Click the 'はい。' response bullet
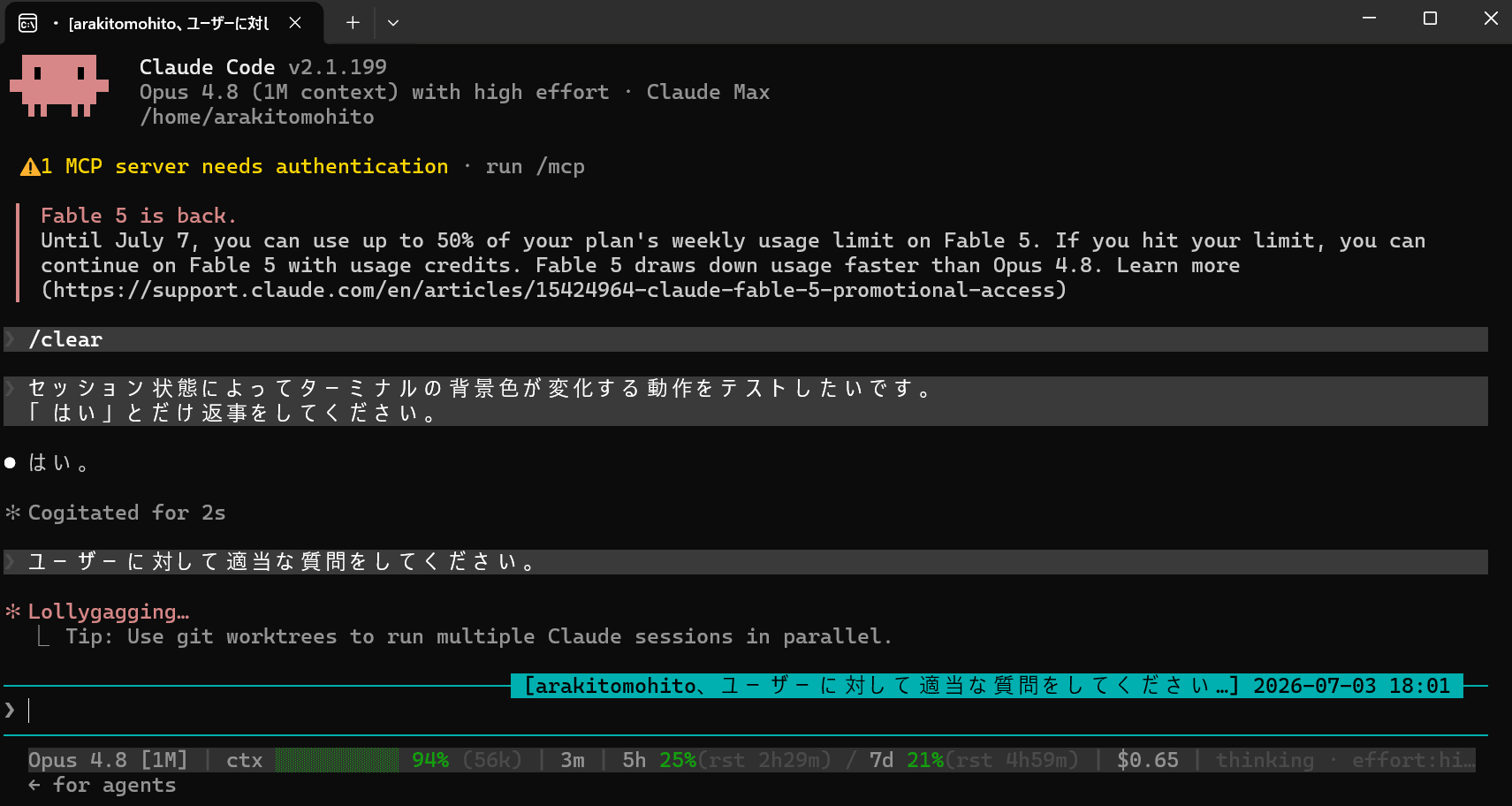 (x=11, y=463)
